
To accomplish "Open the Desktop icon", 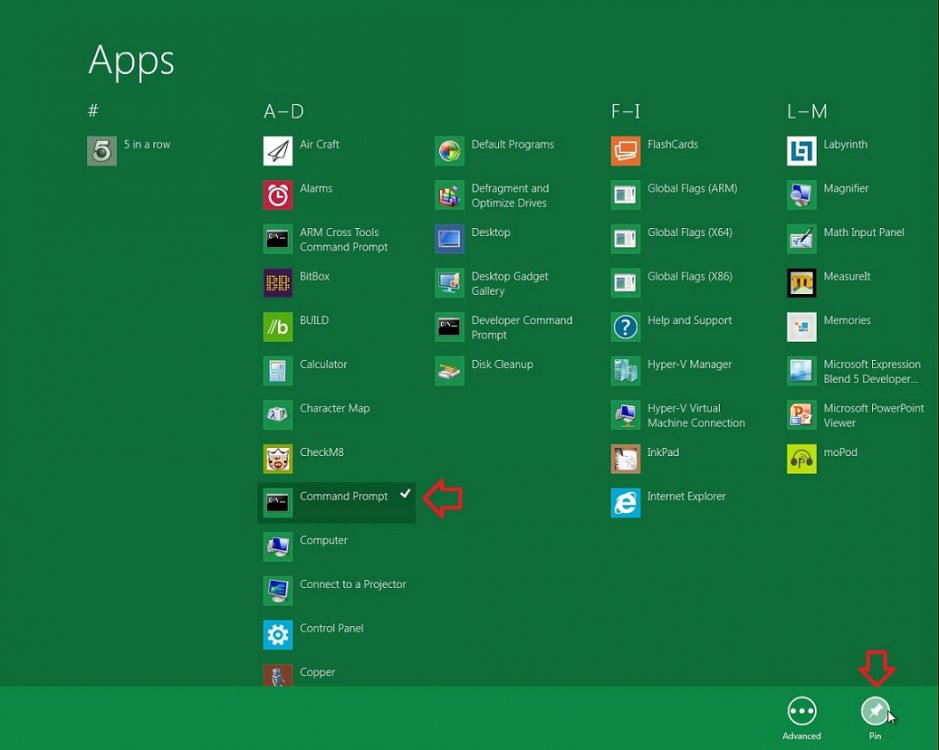I will pos(450,238).
